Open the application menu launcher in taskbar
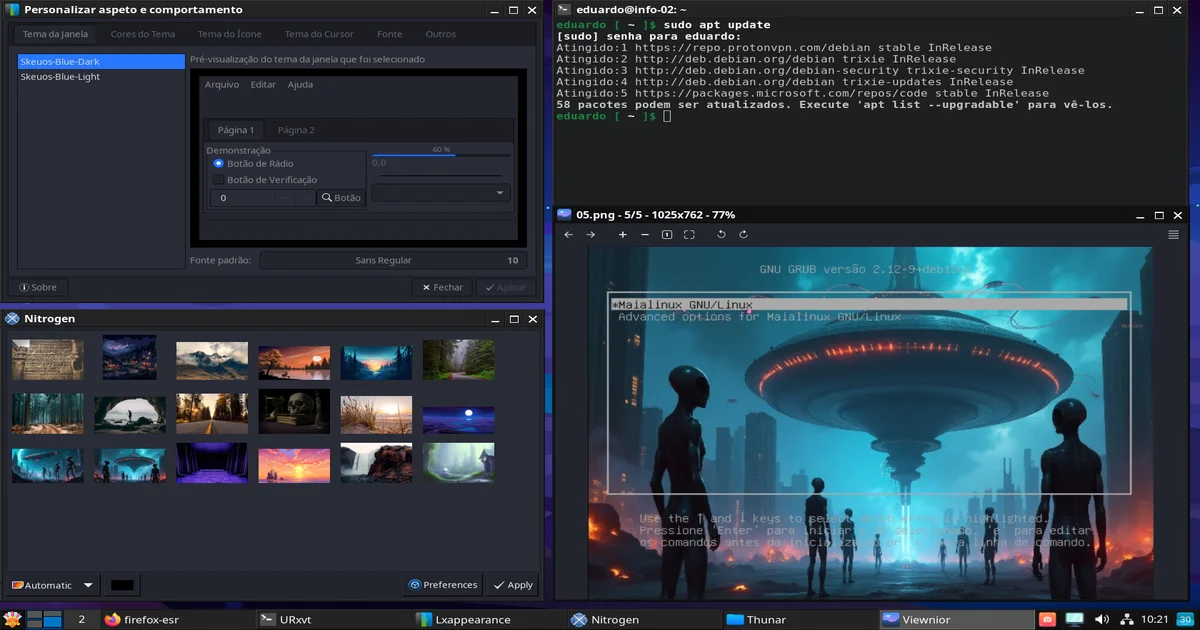1200x630 pixels. 12,619
